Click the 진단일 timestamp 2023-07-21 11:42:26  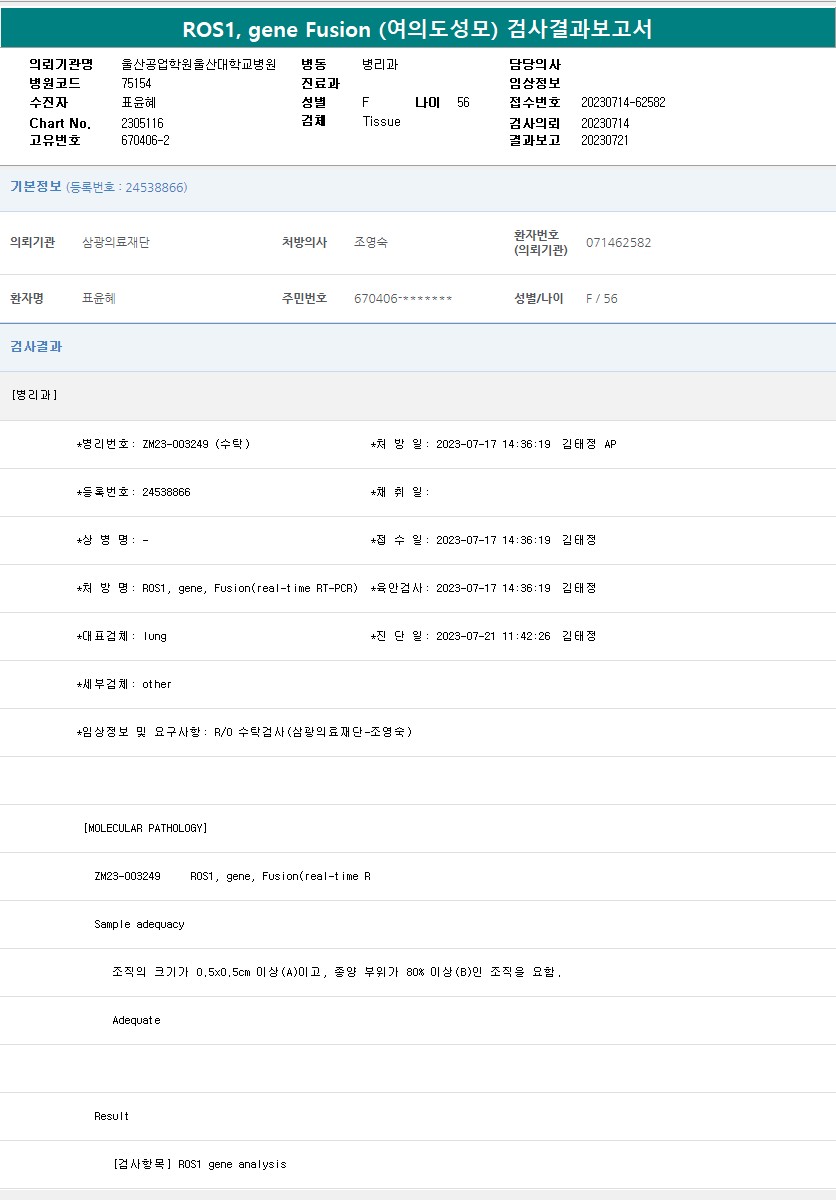pyautogui.click(x=493, y=636)
